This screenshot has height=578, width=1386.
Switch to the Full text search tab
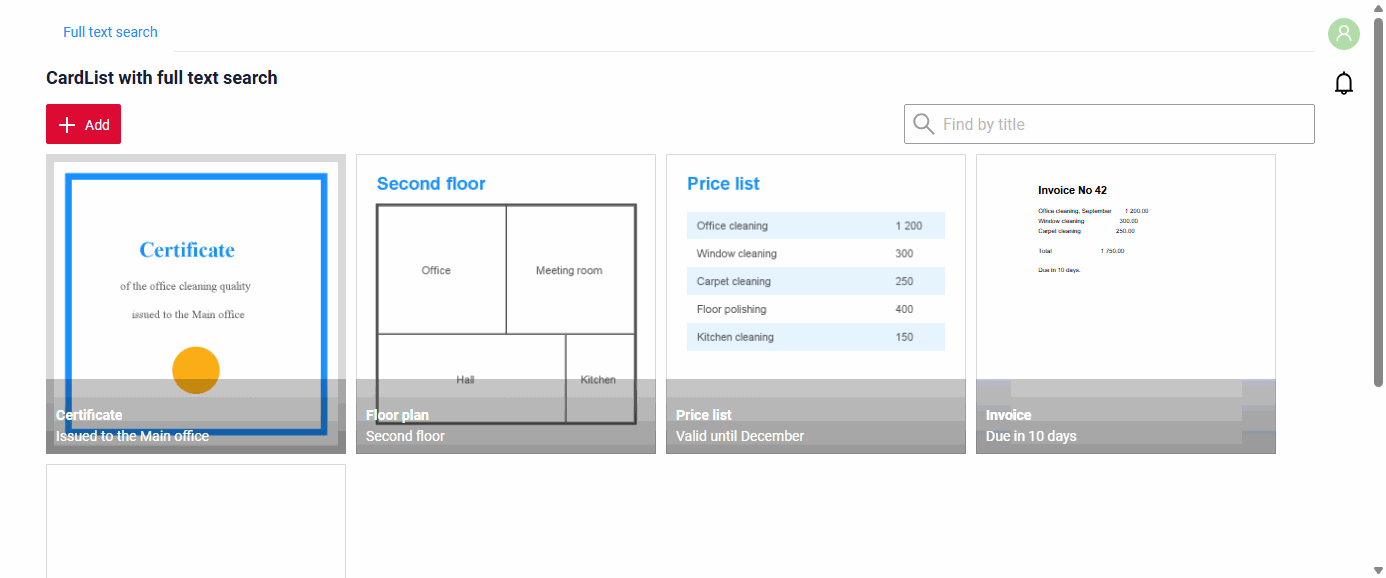(x=110, y=32)
